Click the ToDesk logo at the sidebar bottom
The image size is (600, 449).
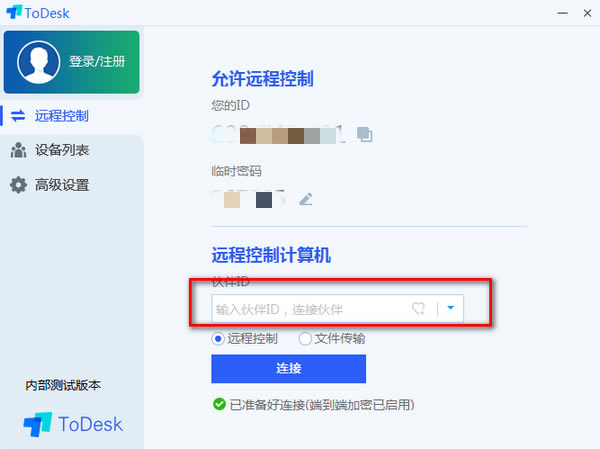tap(73, 424)
